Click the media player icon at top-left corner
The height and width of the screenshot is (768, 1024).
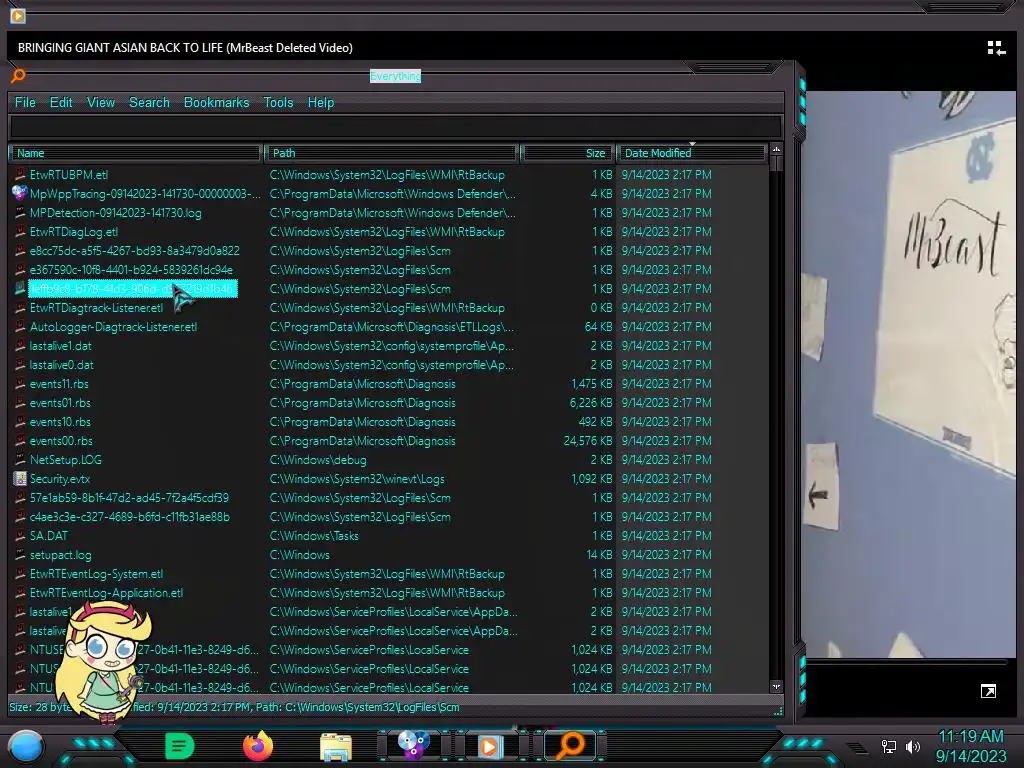click(18, 15)
